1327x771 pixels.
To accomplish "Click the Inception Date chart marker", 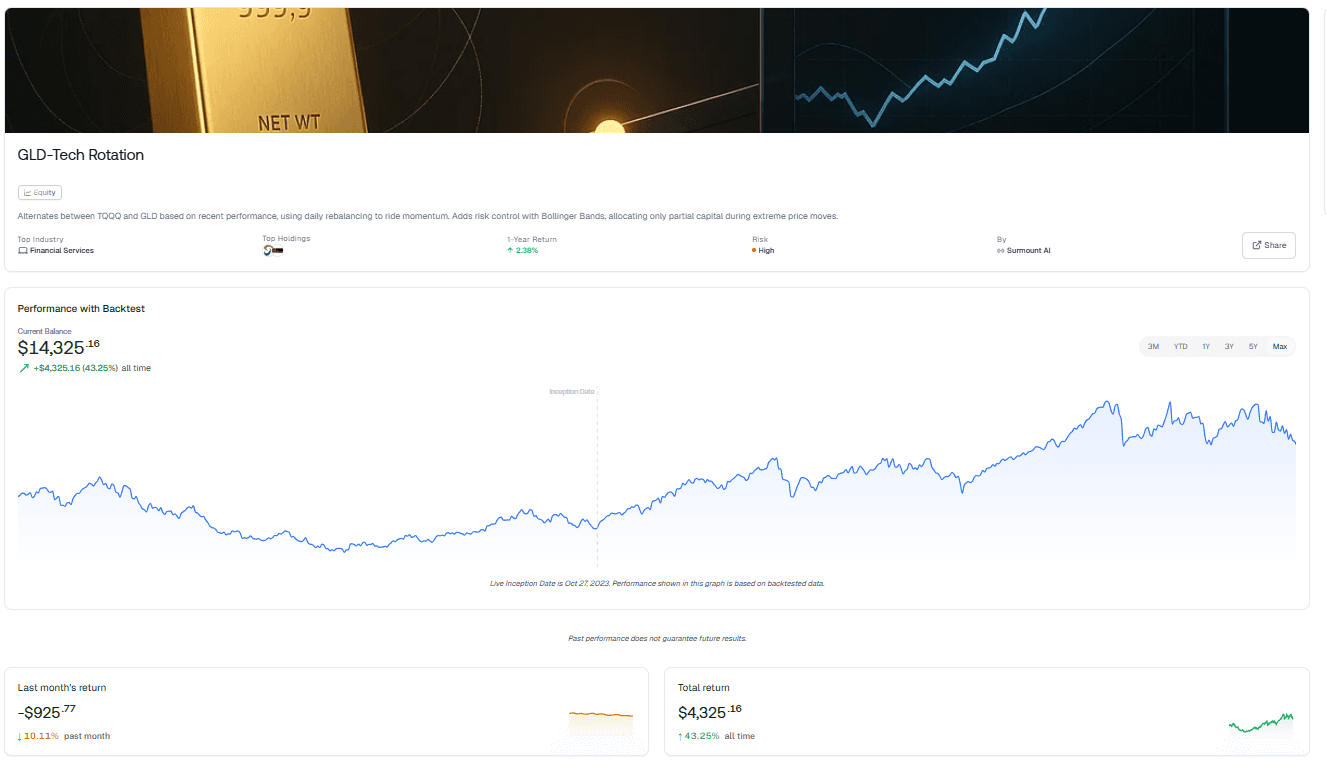I will 572,392.
